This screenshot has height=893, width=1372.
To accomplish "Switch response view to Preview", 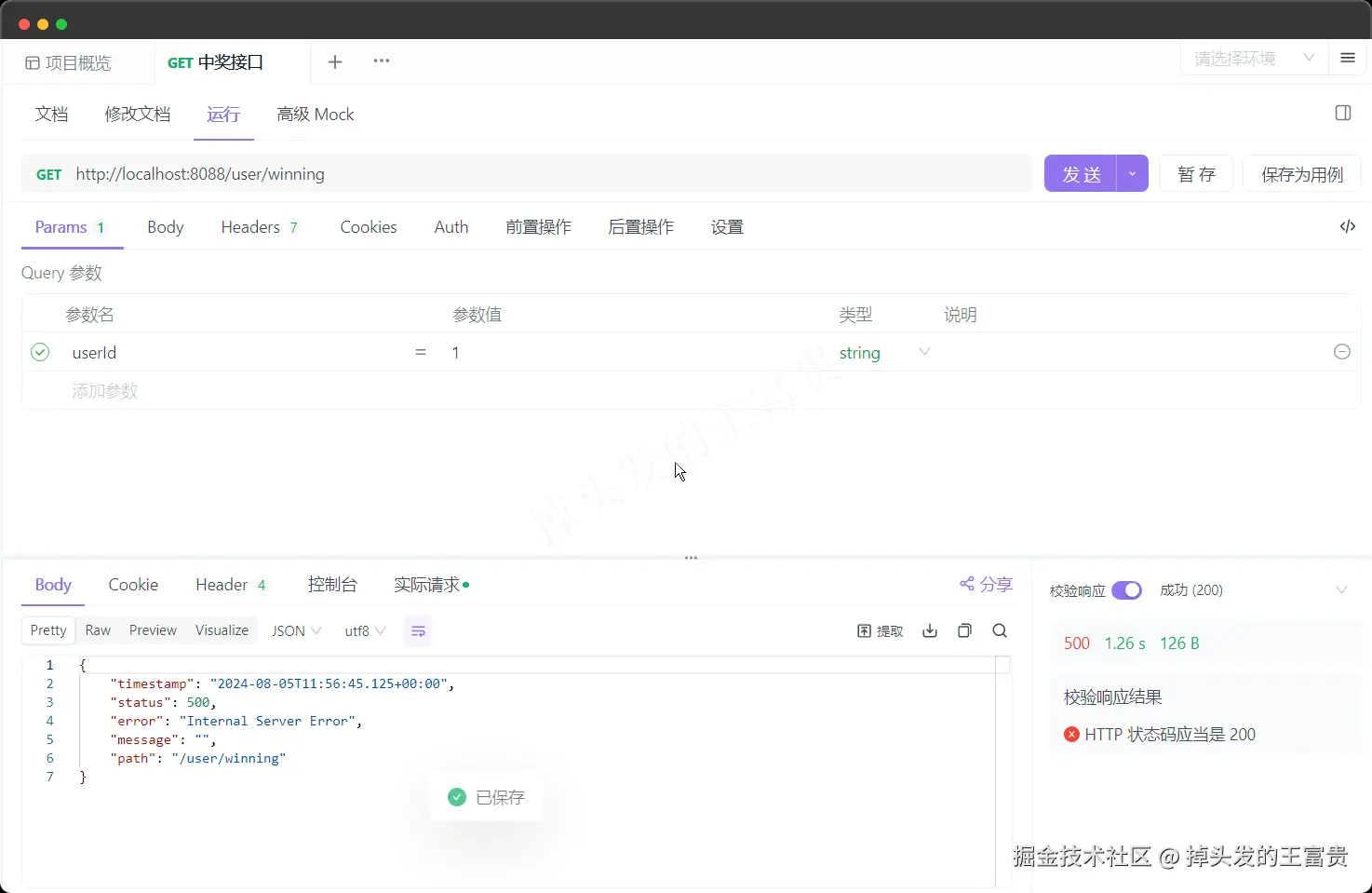I will point(153,630).
